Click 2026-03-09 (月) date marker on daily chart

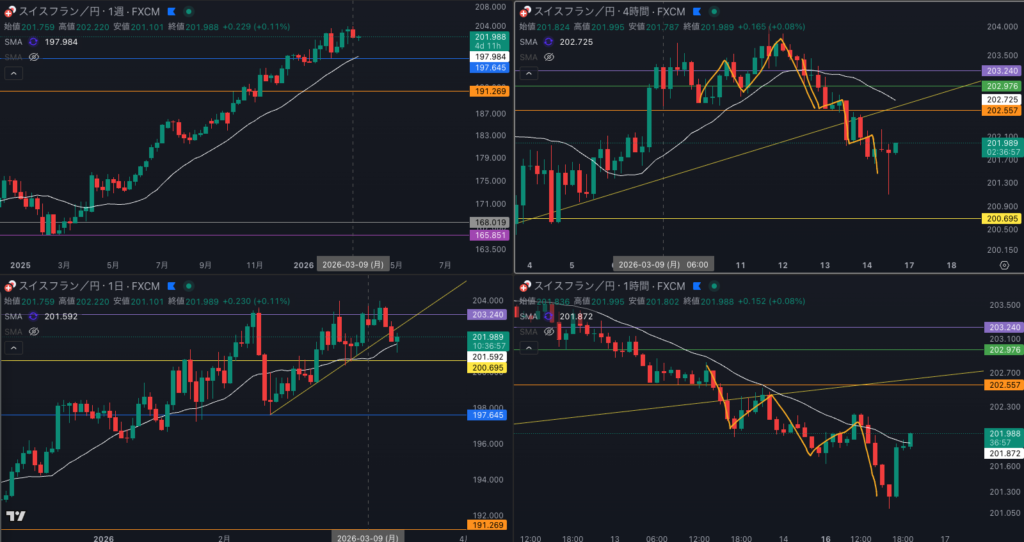click(368, 537)
